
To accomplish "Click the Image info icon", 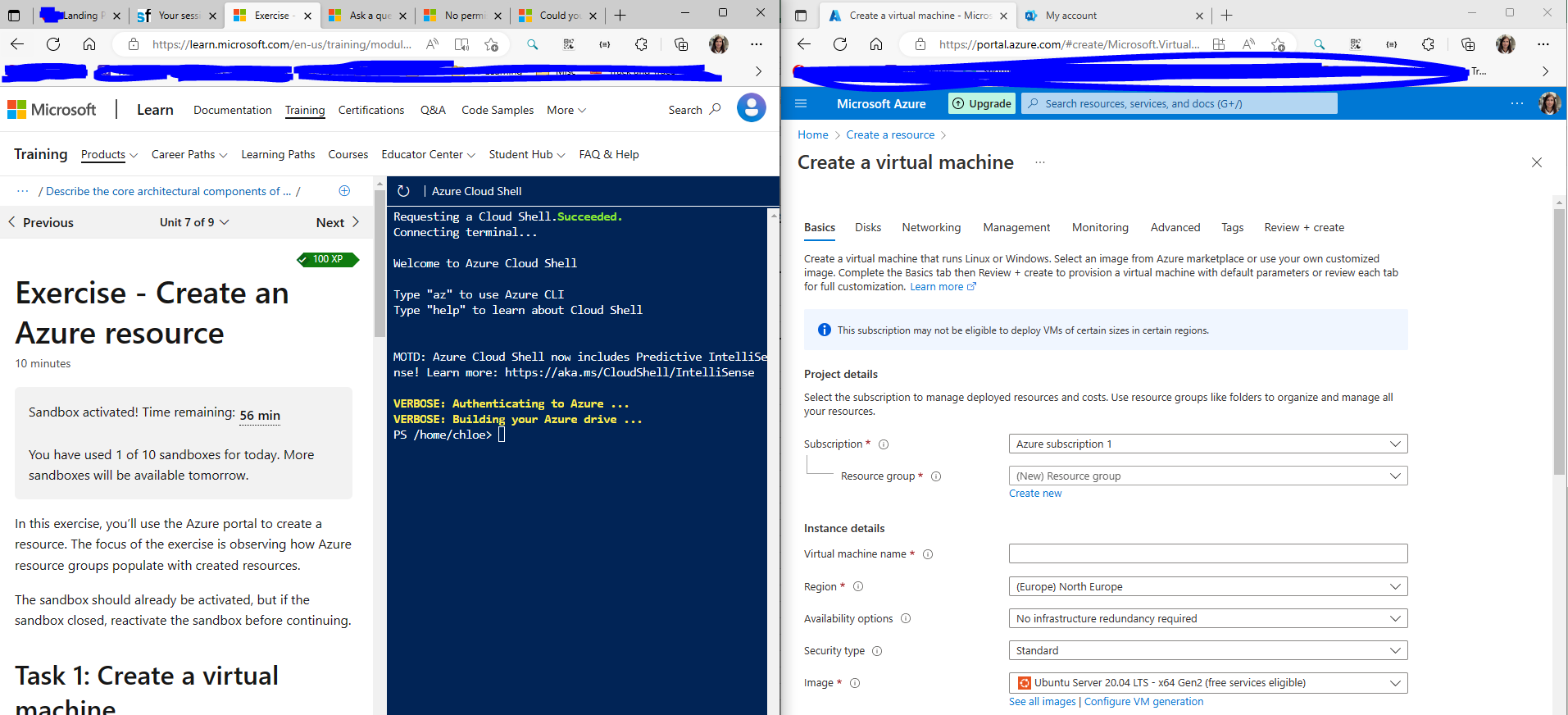I will coord(855,683).
